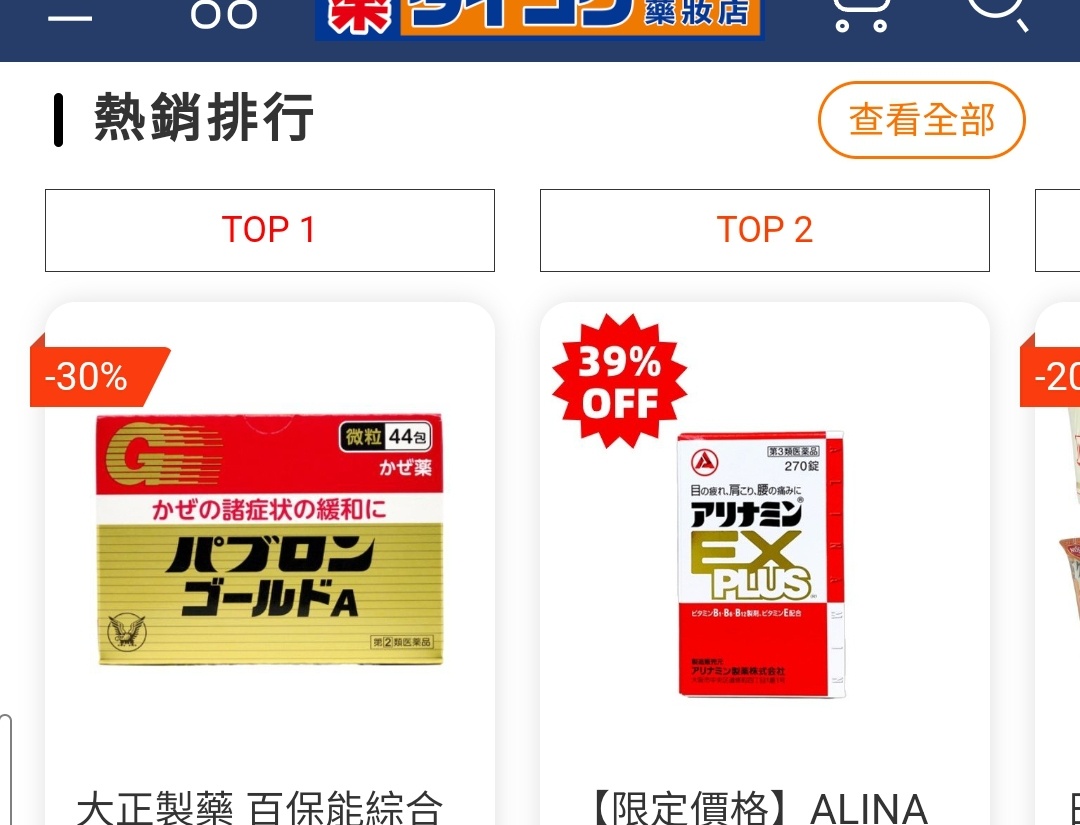
Task: Click the 熱銷排行 section heading
Action: 204,118
